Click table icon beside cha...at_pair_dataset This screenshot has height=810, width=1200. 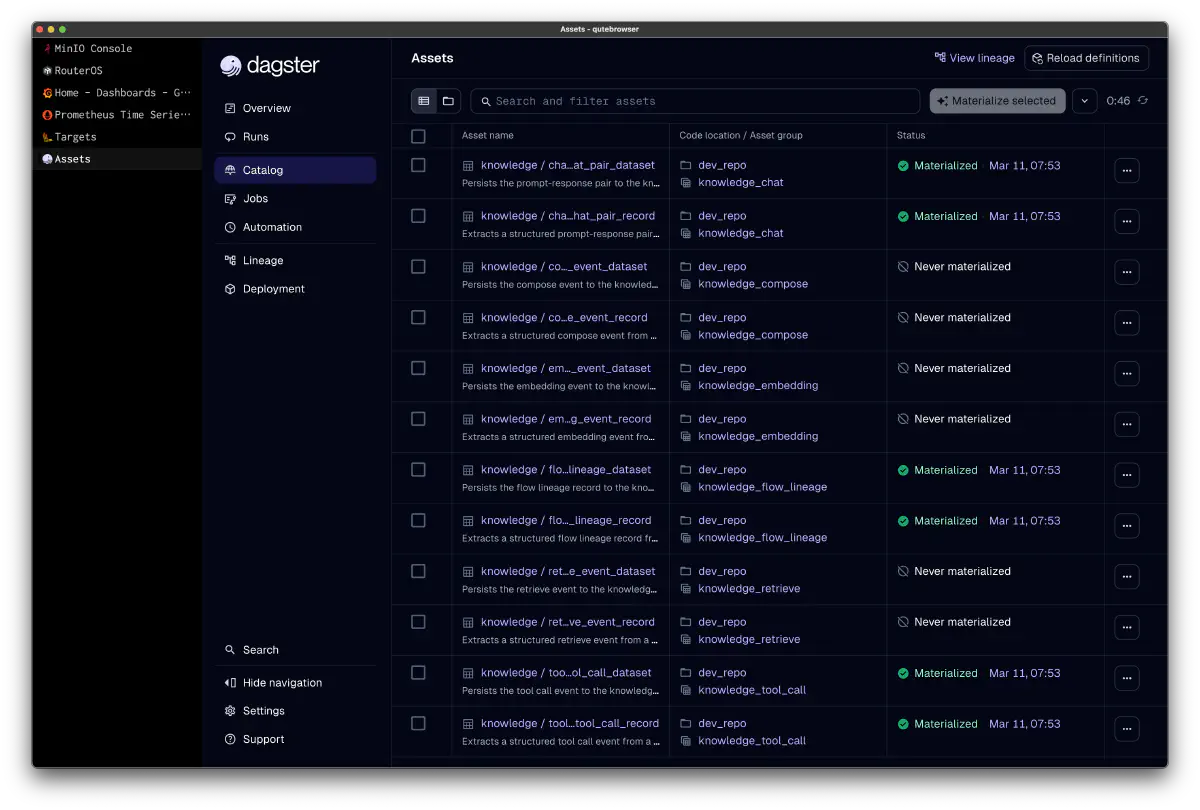click(468, 165)
